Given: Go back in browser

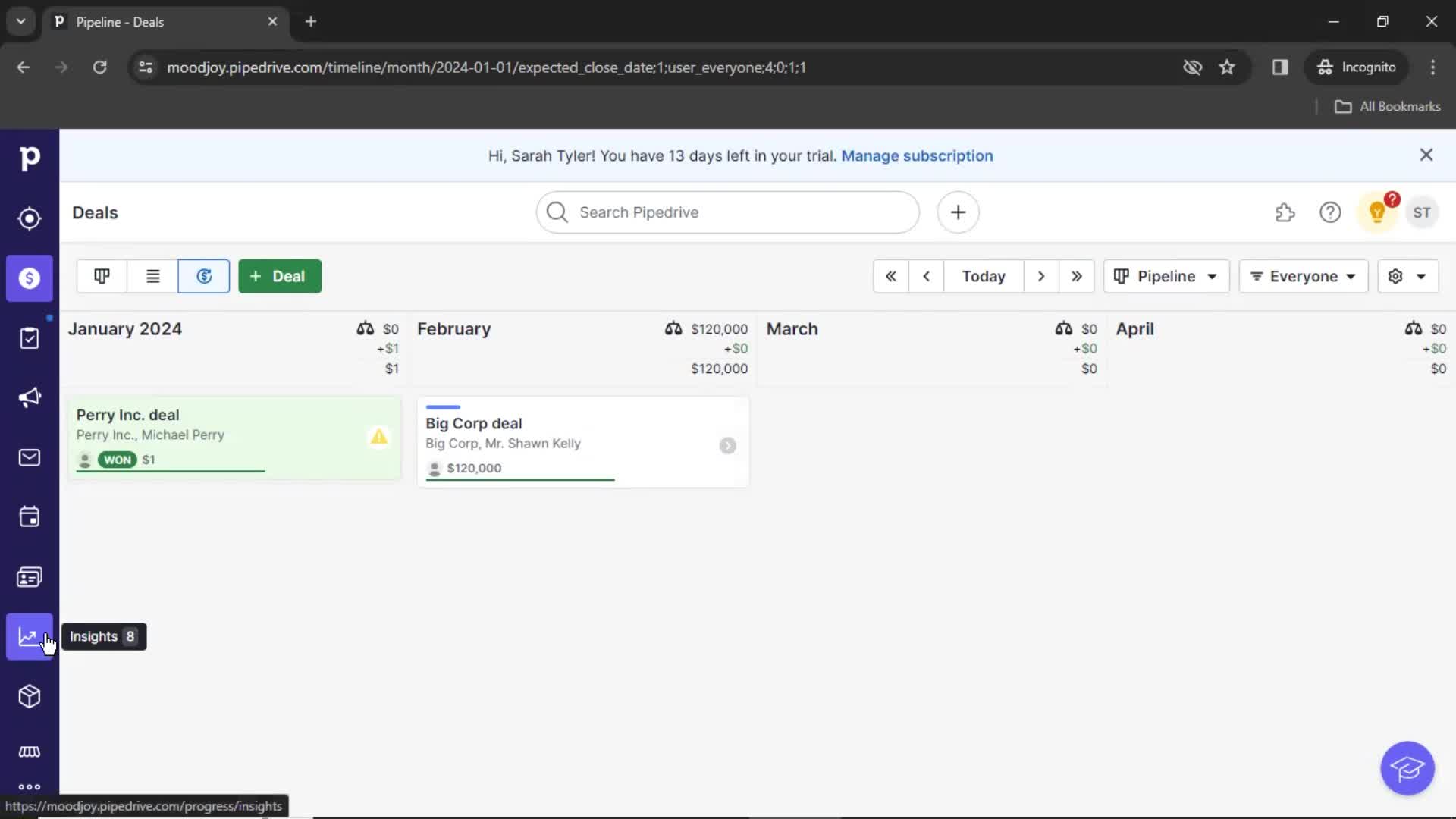Looking at the screenshot, I should (x=23, y=67).
